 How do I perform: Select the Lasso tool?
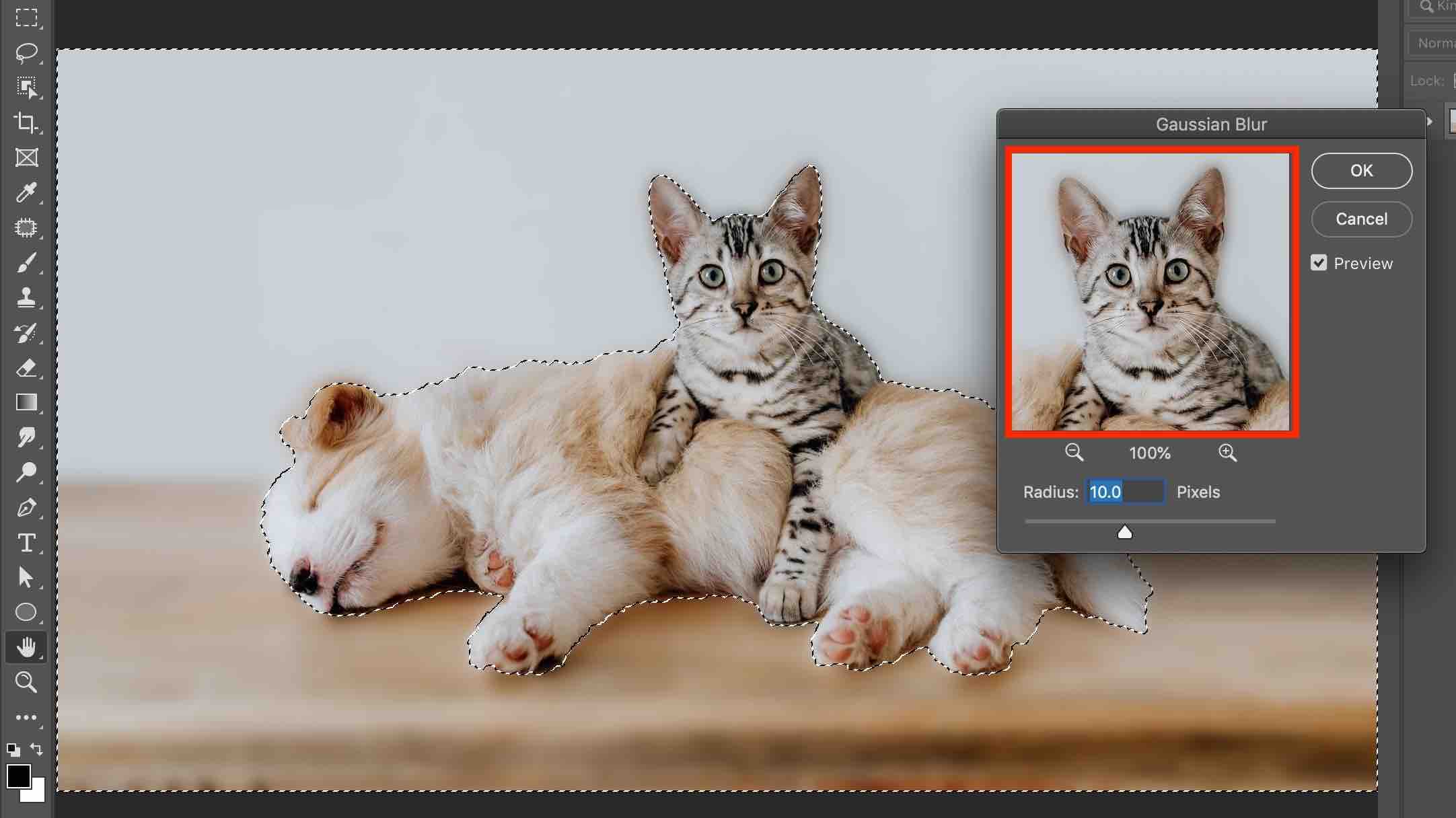pyautogui.click(x=26, y=52)
